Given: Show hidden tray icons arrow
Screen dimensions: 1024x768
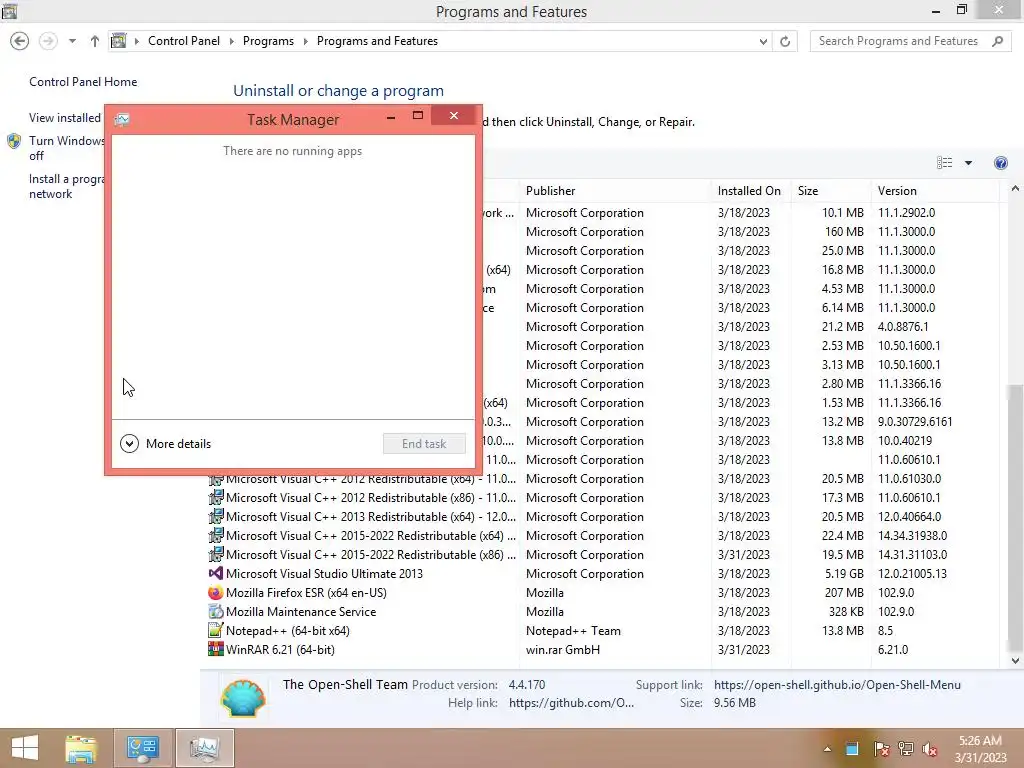Looking at the screenshot, I should [x=827, y=749].
